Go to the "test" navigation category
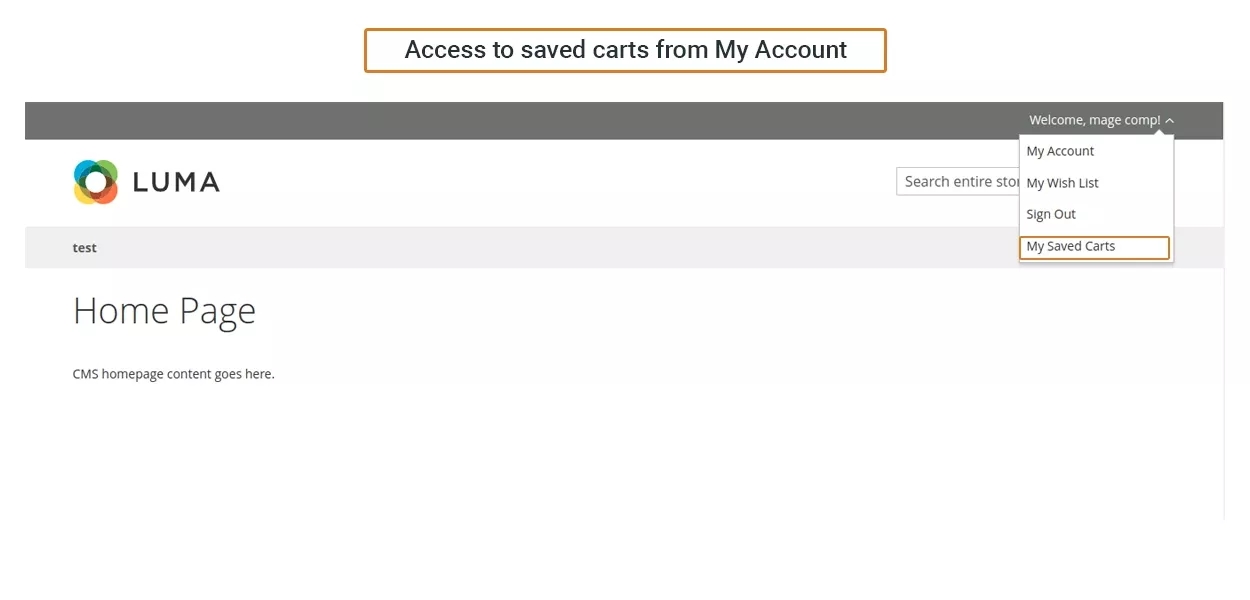The image size is (1250, 600). (85, 248)
